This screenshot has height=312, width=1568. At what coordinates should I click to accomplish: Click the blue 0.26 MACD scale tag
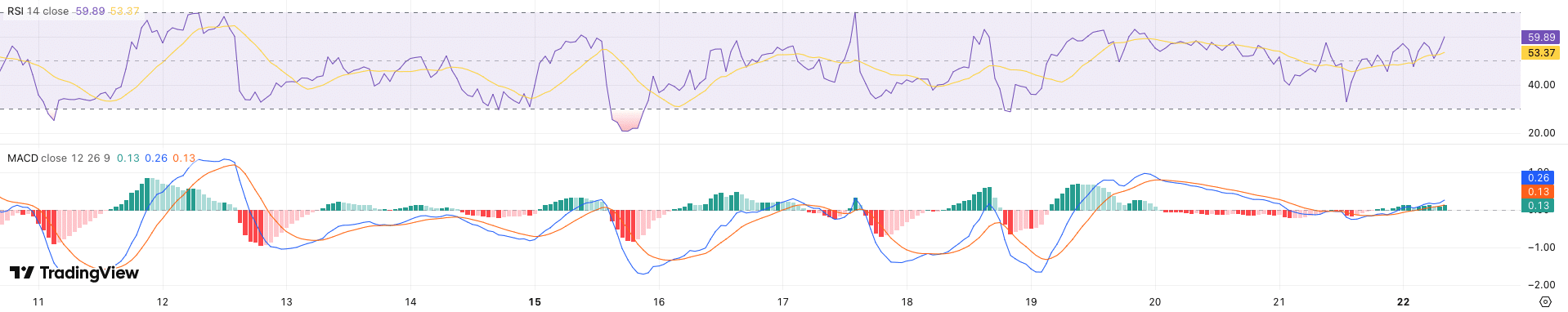1539,177
